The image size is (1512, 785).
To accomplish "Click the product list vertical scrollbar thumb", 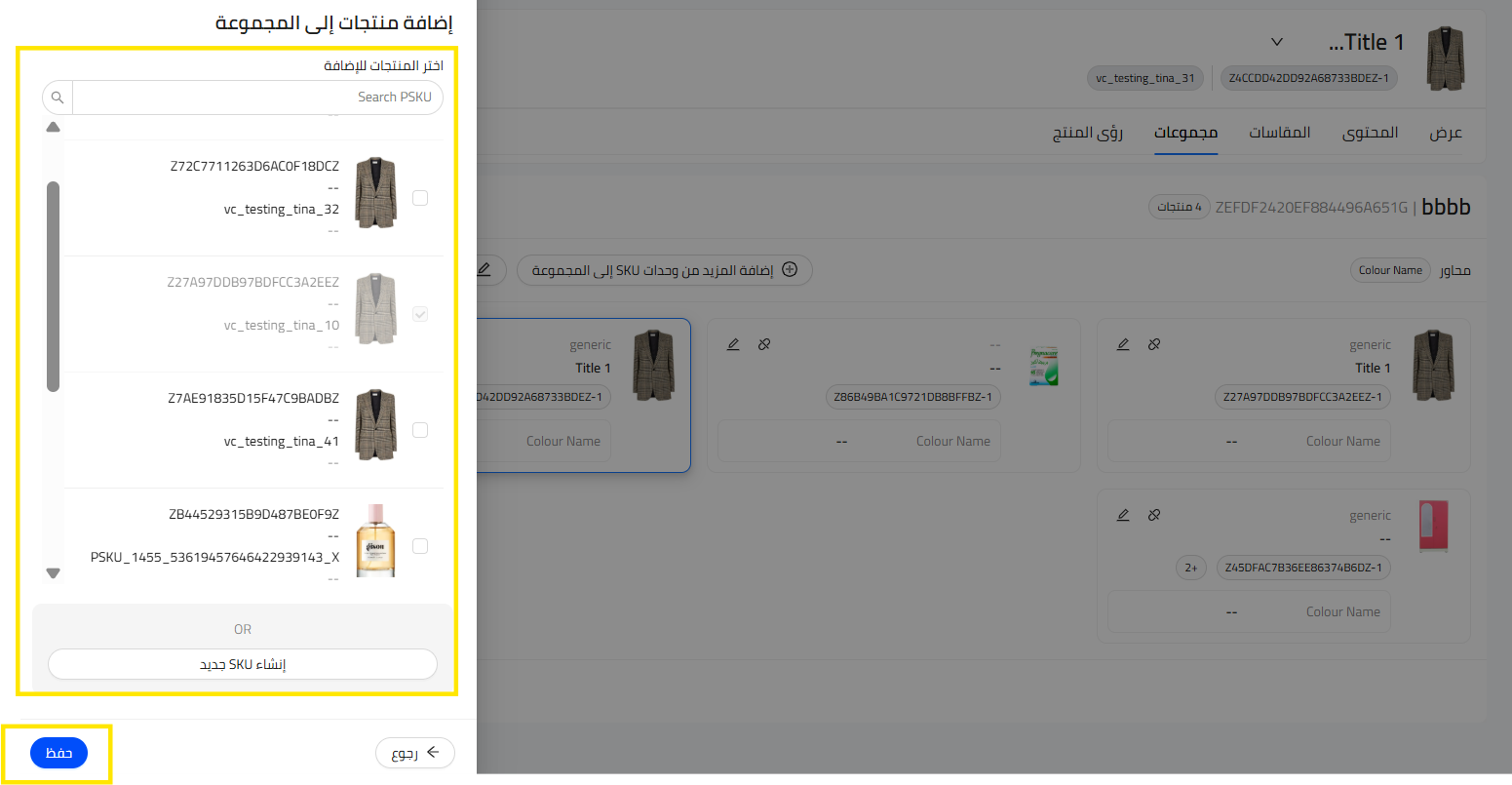I will coord(54,287).
